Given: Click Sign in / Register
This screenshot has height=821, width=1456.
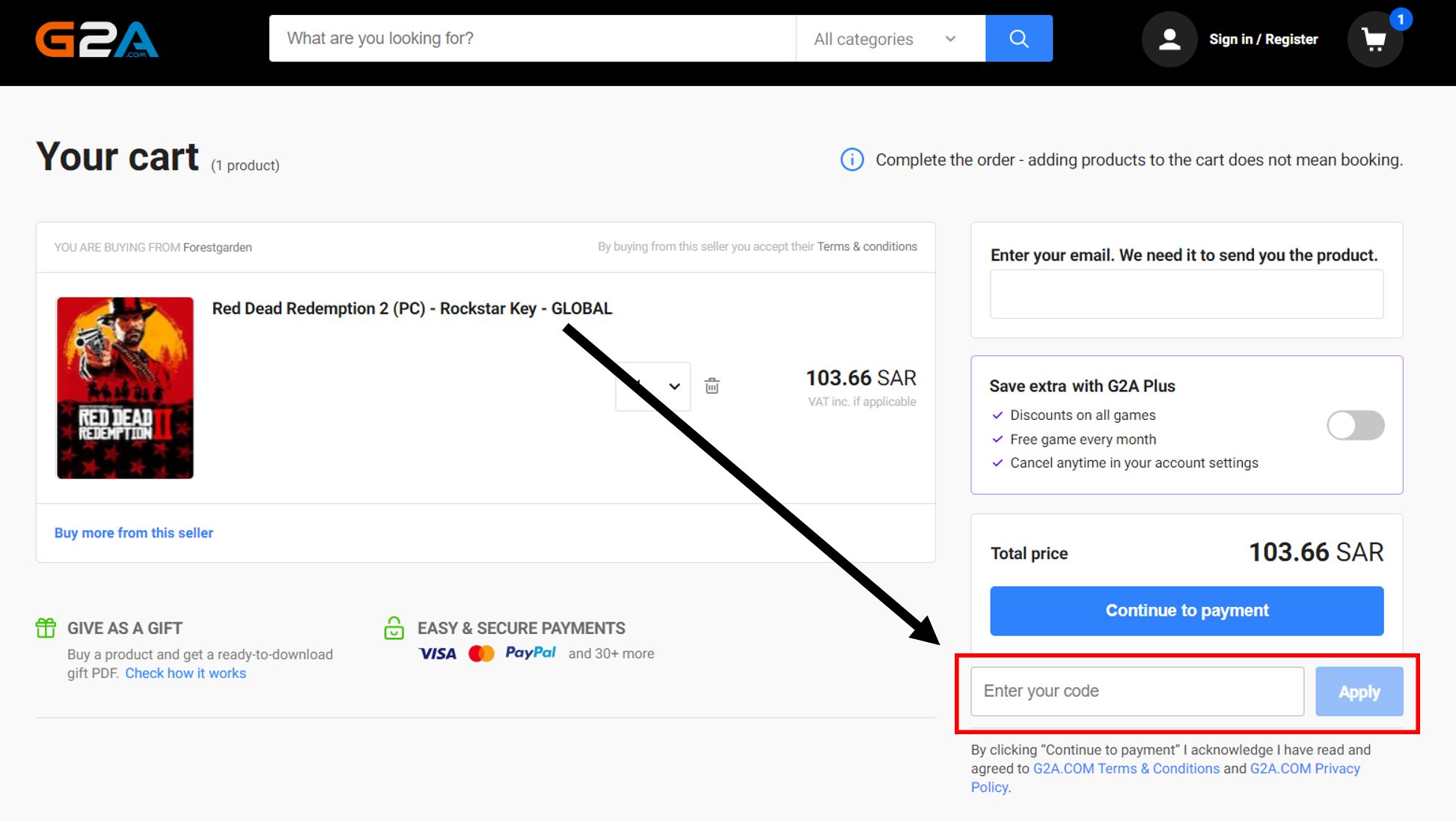Looking at the screenshot, I should pyautogui.click(x=1263, y=39).
